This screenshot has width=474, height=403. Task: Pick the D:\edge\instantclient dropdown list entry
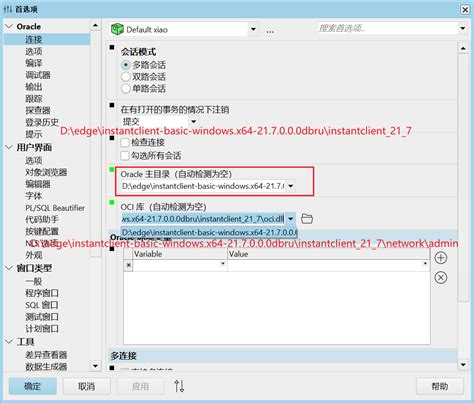tap(209, 232)
